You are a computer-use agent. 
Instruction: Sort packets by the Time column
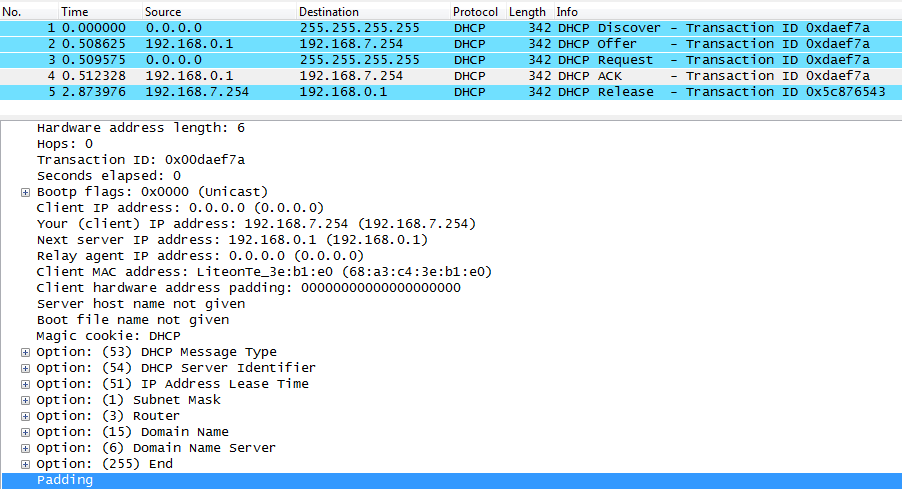coord(75,11)
